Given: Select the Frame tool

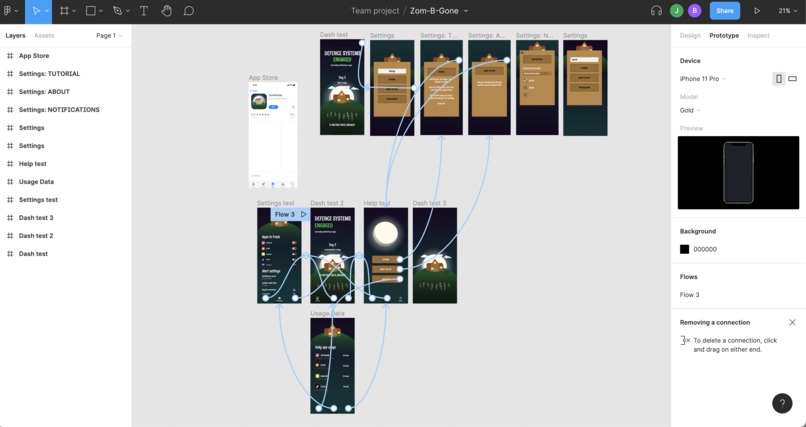Looking at the screenshot, I should [x=64, y=11].
